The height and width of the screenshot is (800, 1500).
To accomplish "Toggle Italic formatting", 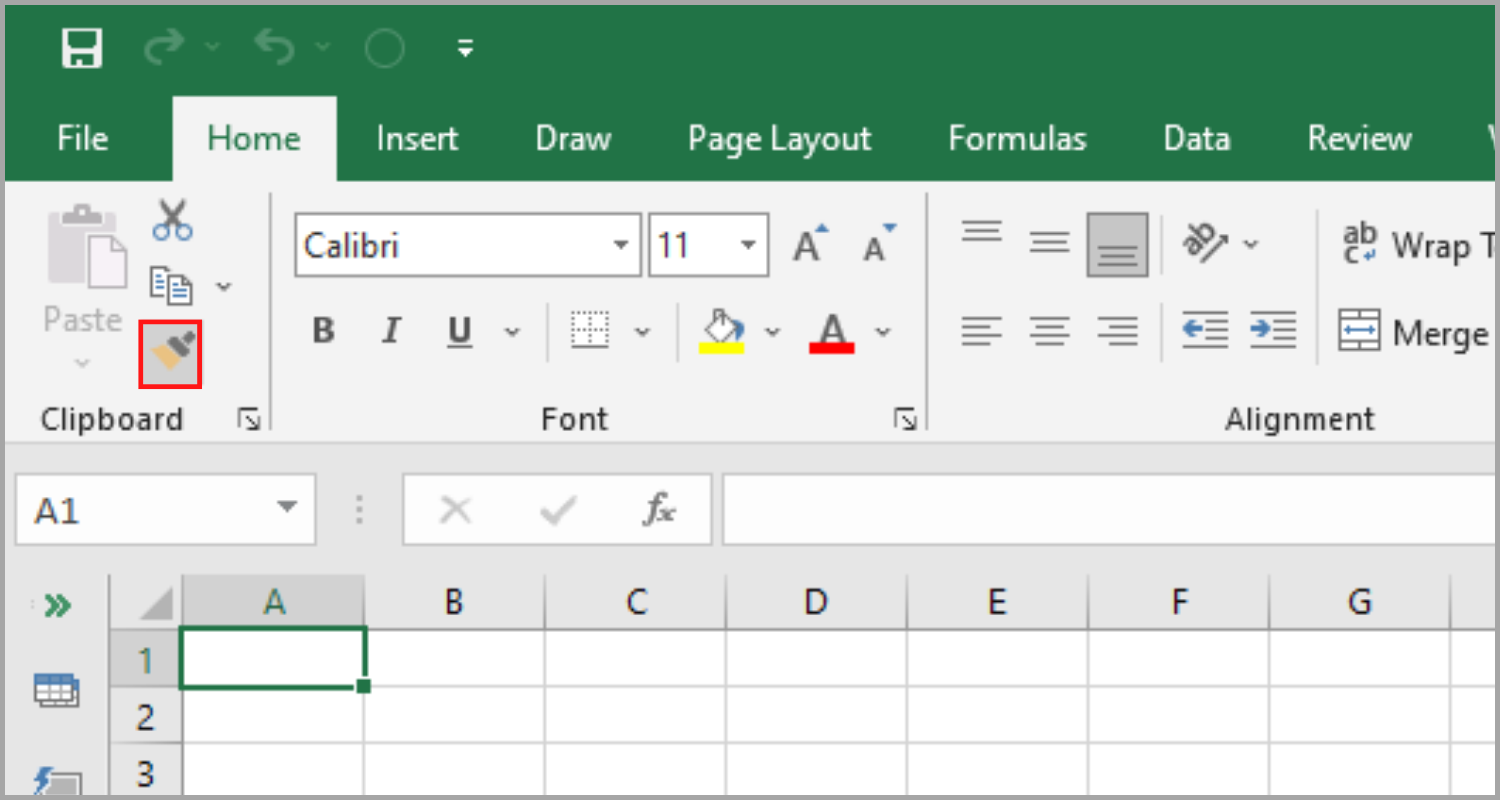I will 390,331.
